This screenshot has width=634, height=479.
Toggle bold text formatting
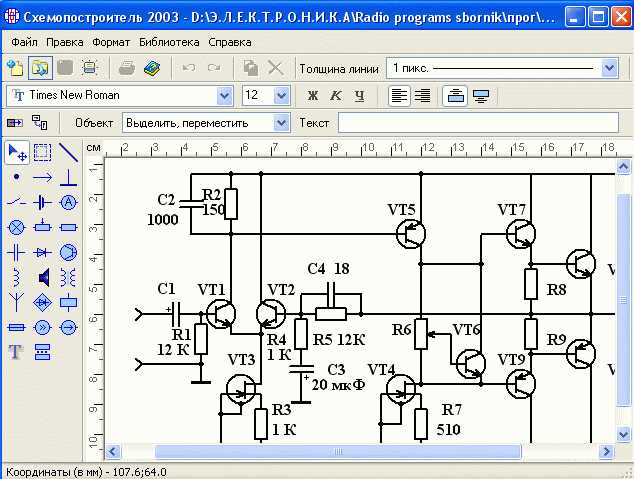(312, 96)
